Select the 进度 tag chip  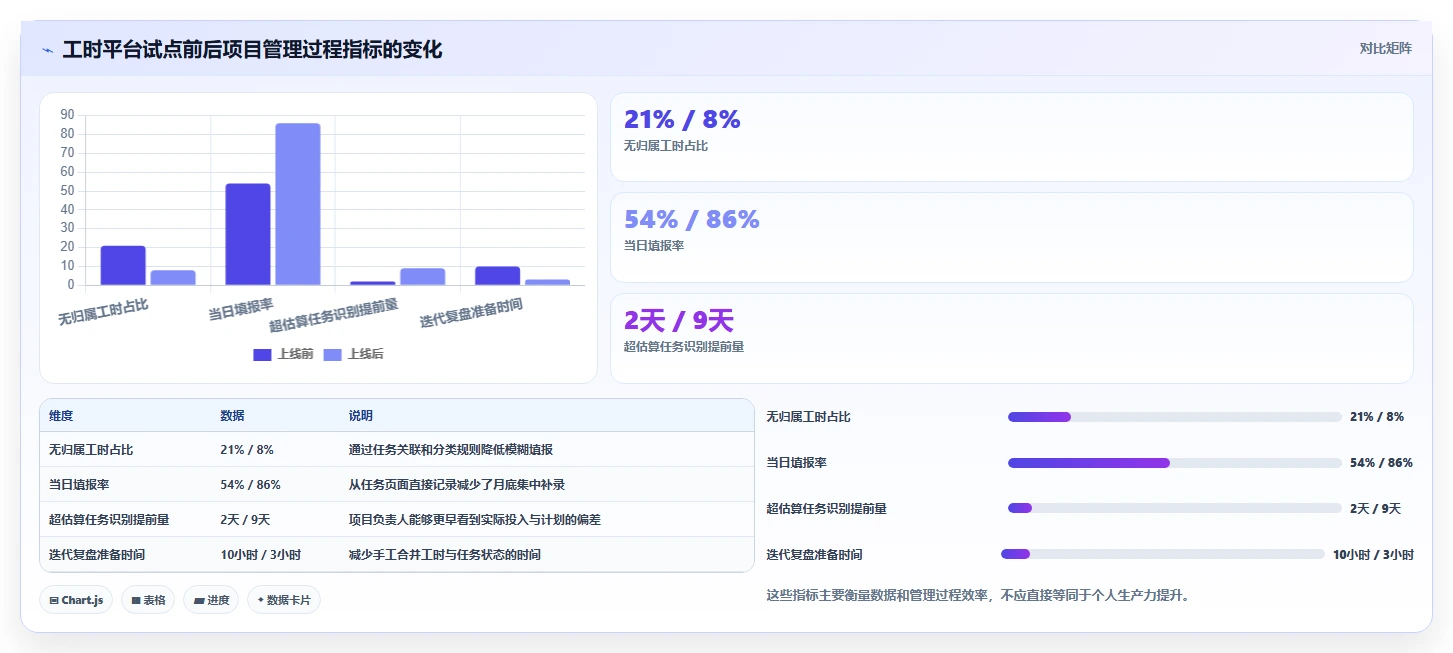(211, 600)
